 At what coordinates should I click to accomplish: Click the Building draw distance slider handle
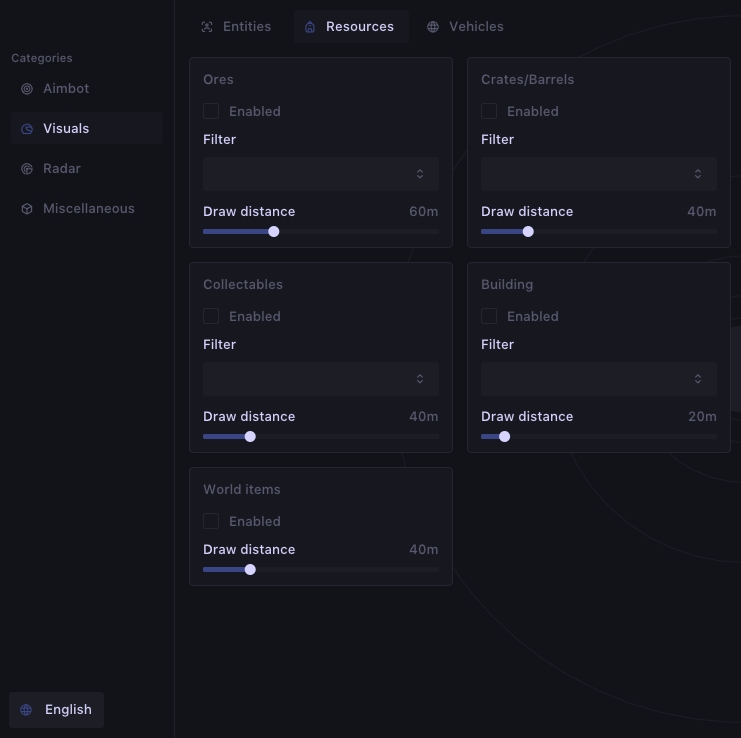pos(504,437)
